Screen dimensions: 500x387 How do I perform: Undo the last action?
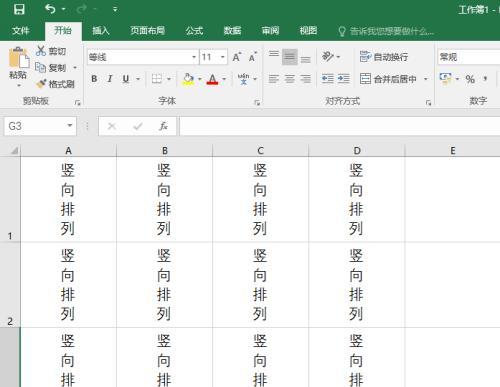50,9
